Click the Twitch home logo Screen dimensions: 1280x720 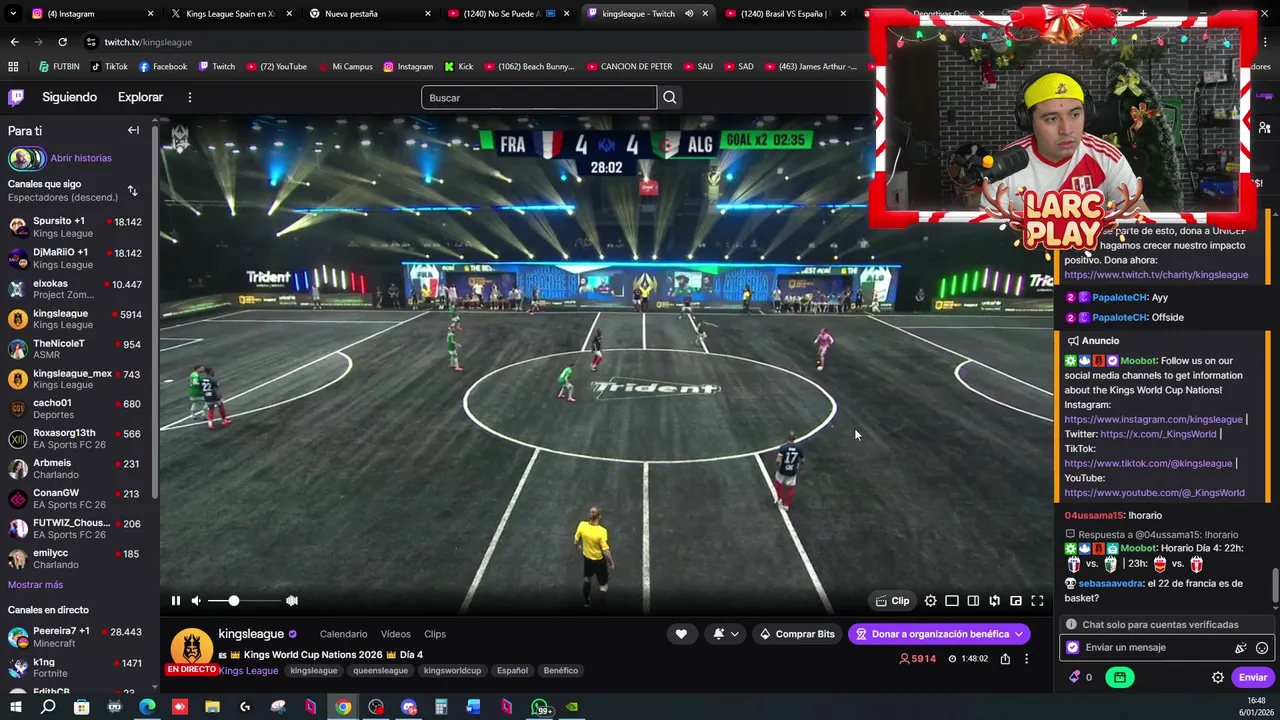(x=16, y=97)
